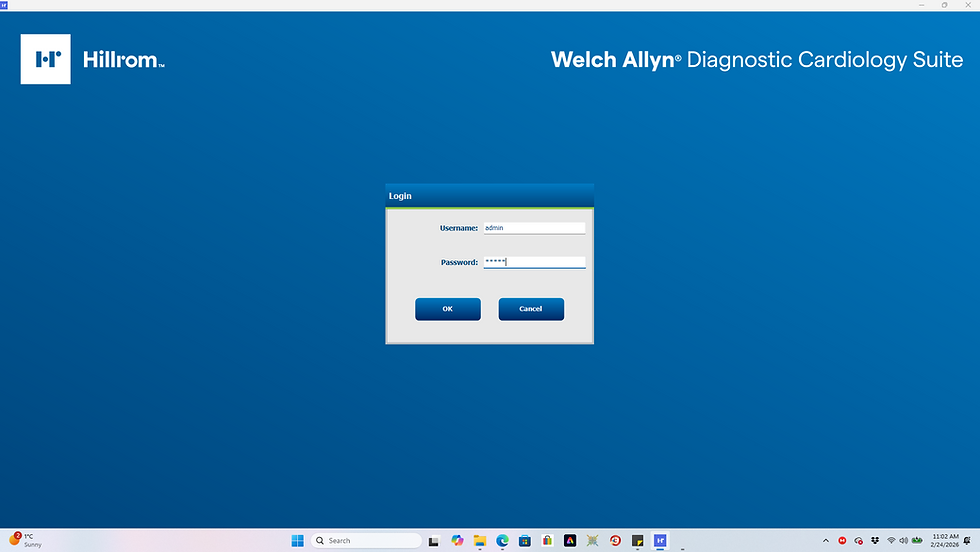Restore down the application window
The height and width of the screenshot is (552, 980).
[x=944, y=5]
